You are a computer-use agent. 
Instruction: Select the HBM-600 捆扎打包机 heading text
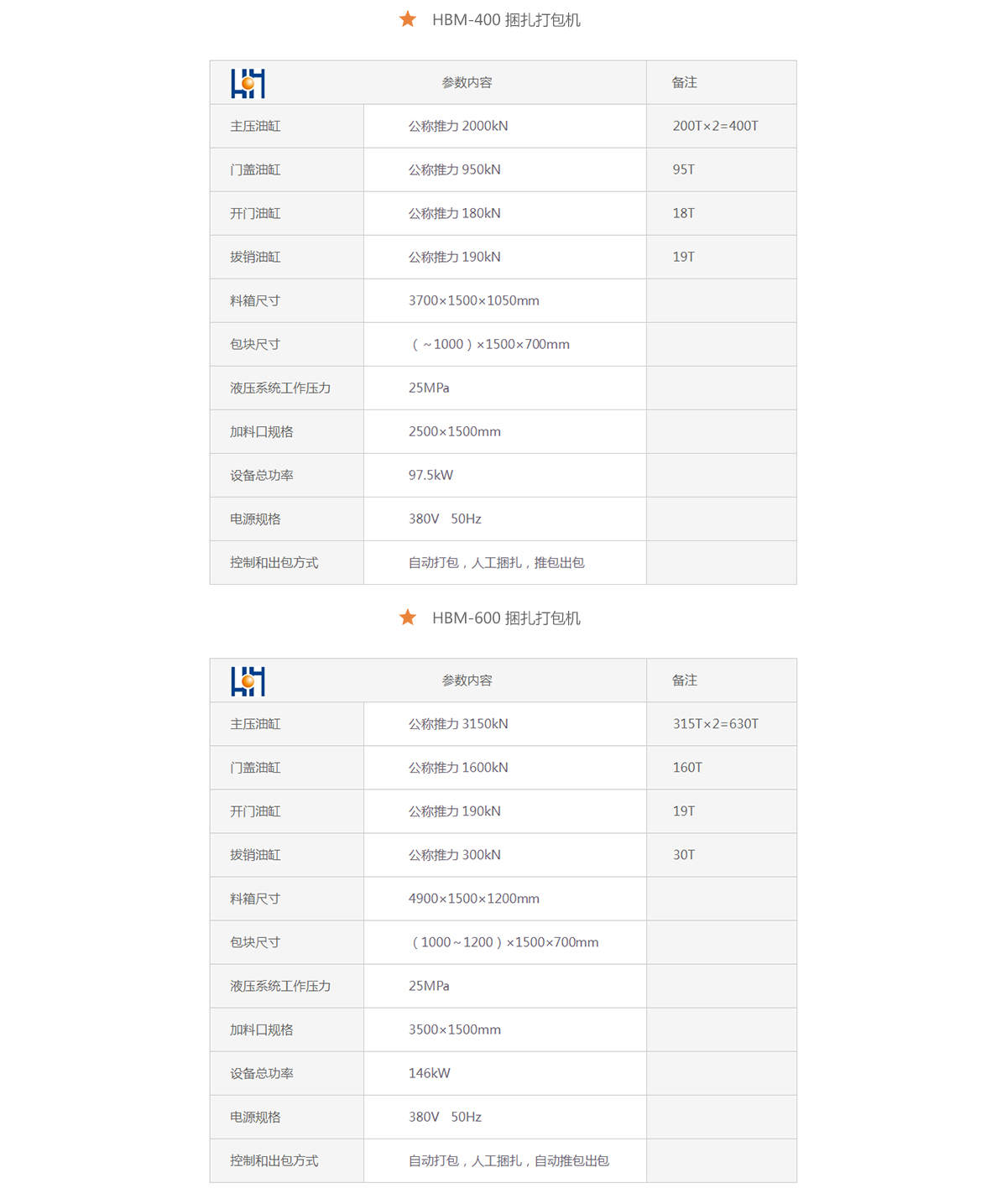(506, 618)
